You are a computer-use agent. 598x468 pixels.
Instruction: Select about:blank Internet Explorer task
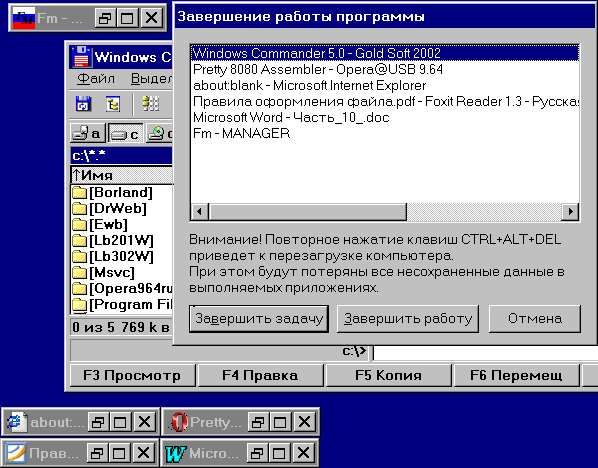tap(385, 85)
